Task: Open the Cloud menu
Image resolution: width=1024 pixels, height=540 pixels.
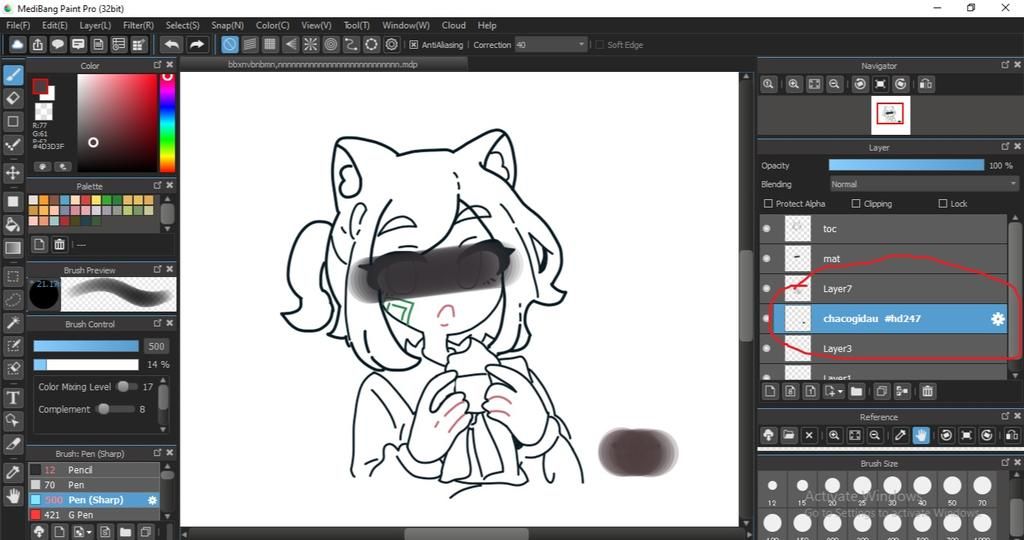Action: pos(453,25)
